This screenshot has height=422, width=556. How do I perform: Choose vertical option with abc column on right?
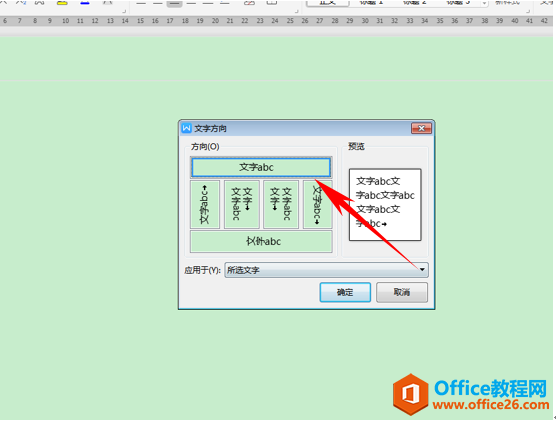click(281, 205)
